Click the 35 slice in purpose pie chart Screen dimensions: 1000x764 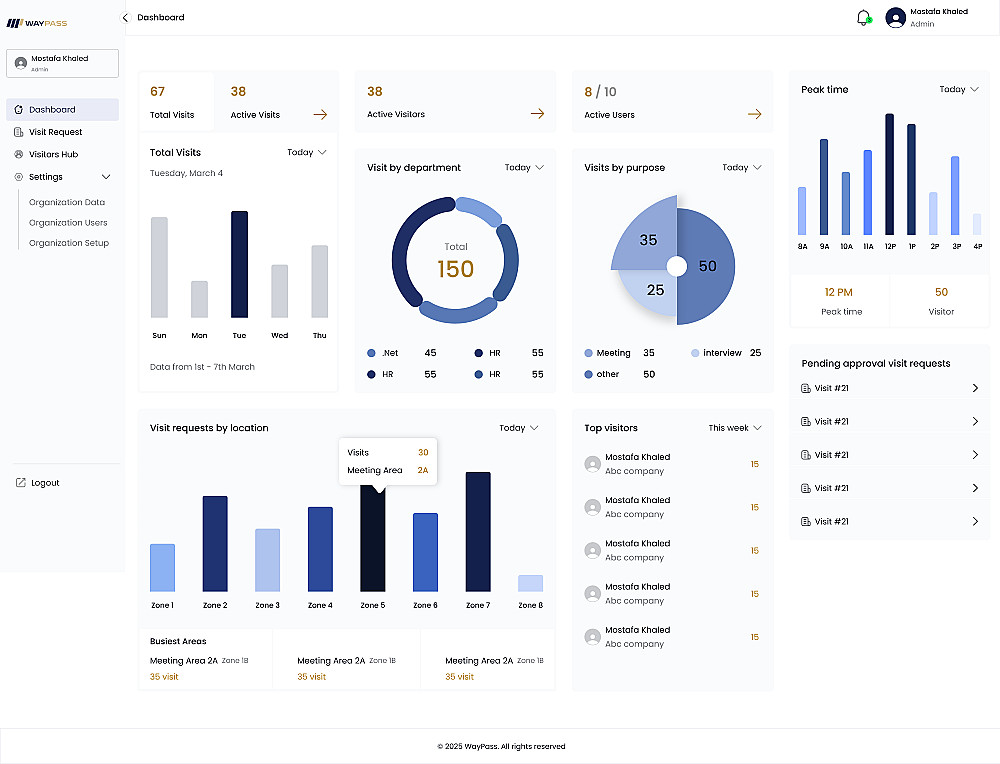point(647,237)
